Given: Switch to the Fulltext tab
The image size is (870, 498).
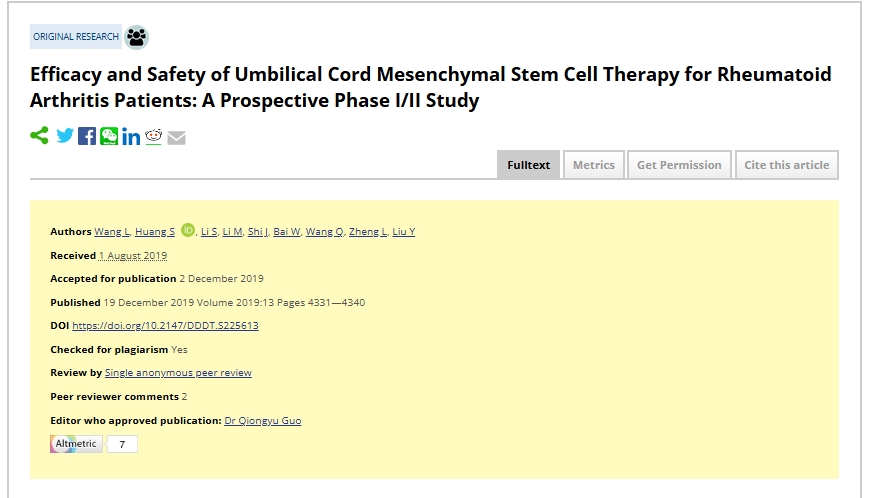Looking at the screenshot, I should 528,165.
